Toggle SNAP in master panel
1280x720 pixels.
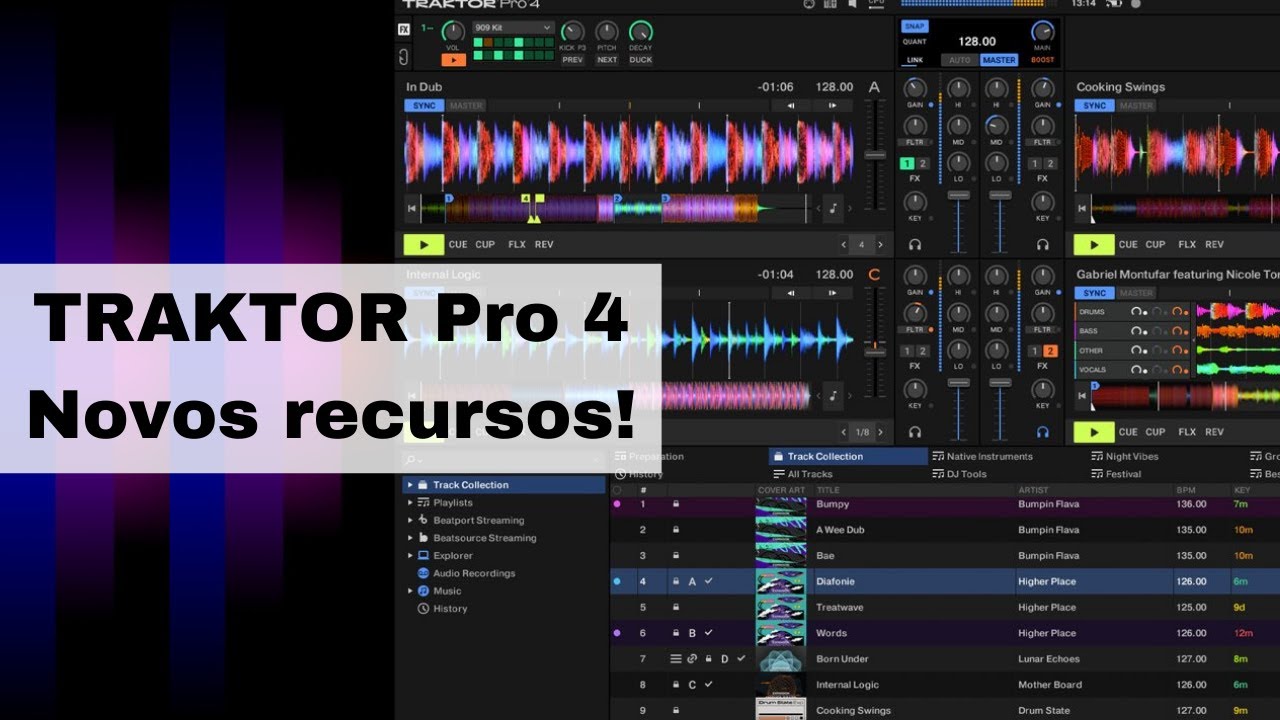point(915,27)
